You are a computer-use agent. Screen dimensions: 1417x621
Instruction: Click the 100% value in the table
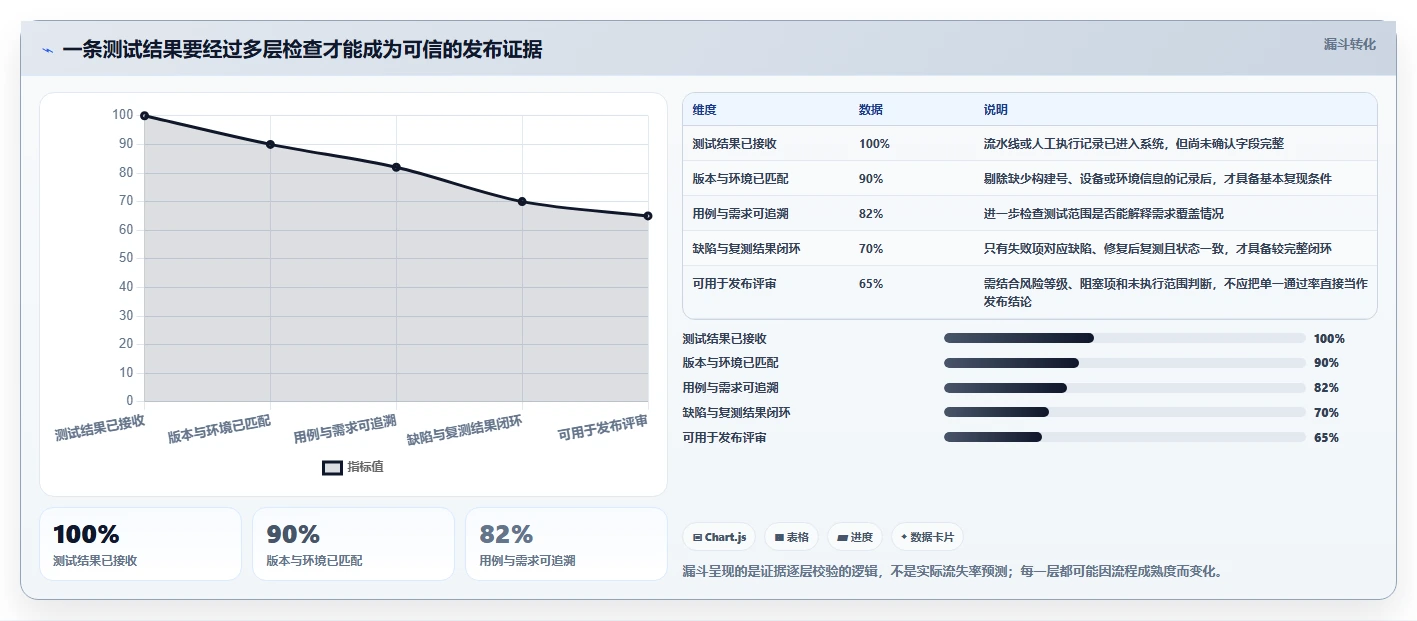pos(874,144)
